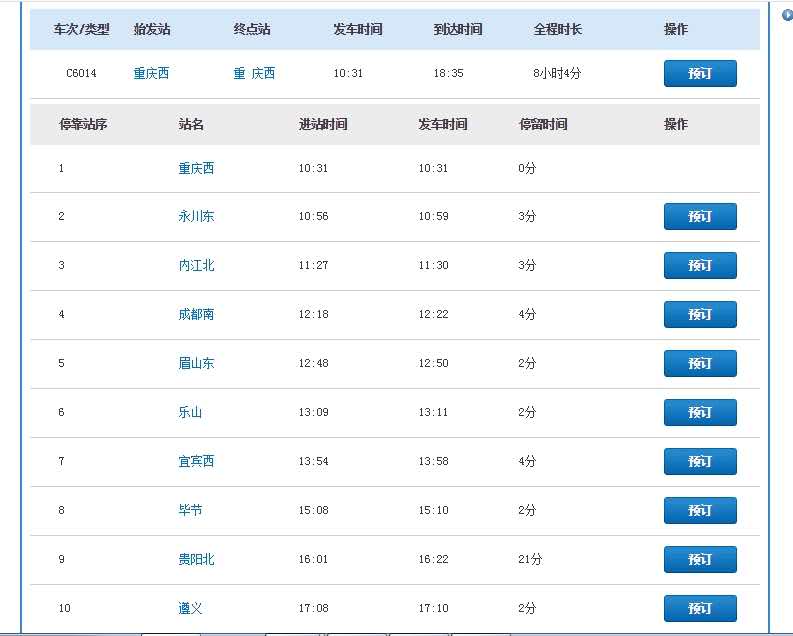Click 预订 in the 毕节 row
This screenshot has height=636, width=793.
pyautogui.click(x=700, y=511)
